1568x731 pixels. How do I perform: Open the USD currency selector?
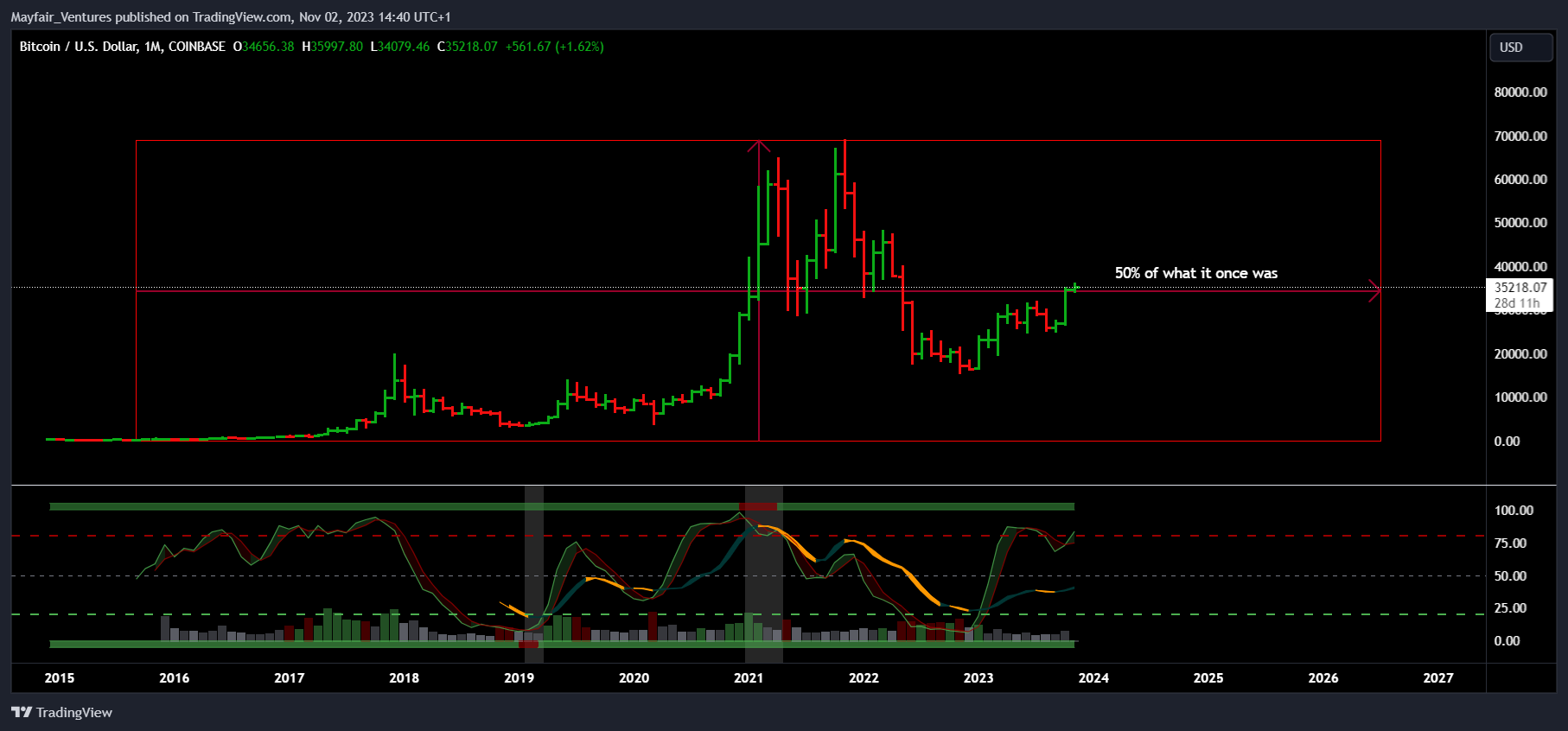point(1521,48)
